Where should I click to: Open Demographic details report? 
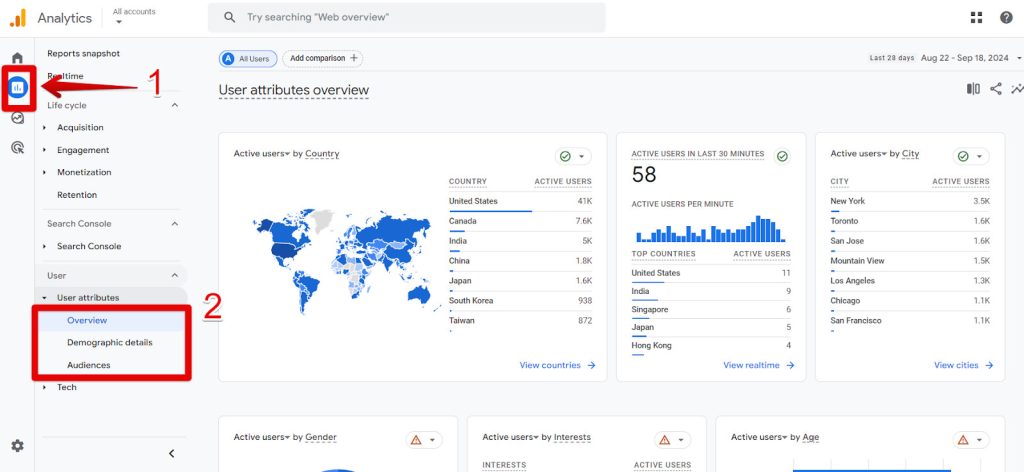point(110,343)
